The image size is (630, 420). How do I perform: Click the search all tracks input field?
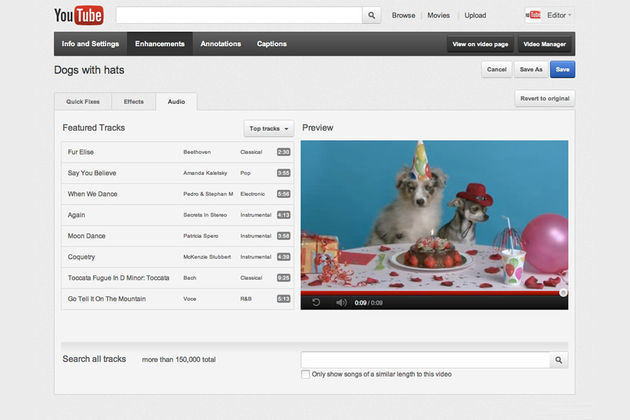point(426,360)
